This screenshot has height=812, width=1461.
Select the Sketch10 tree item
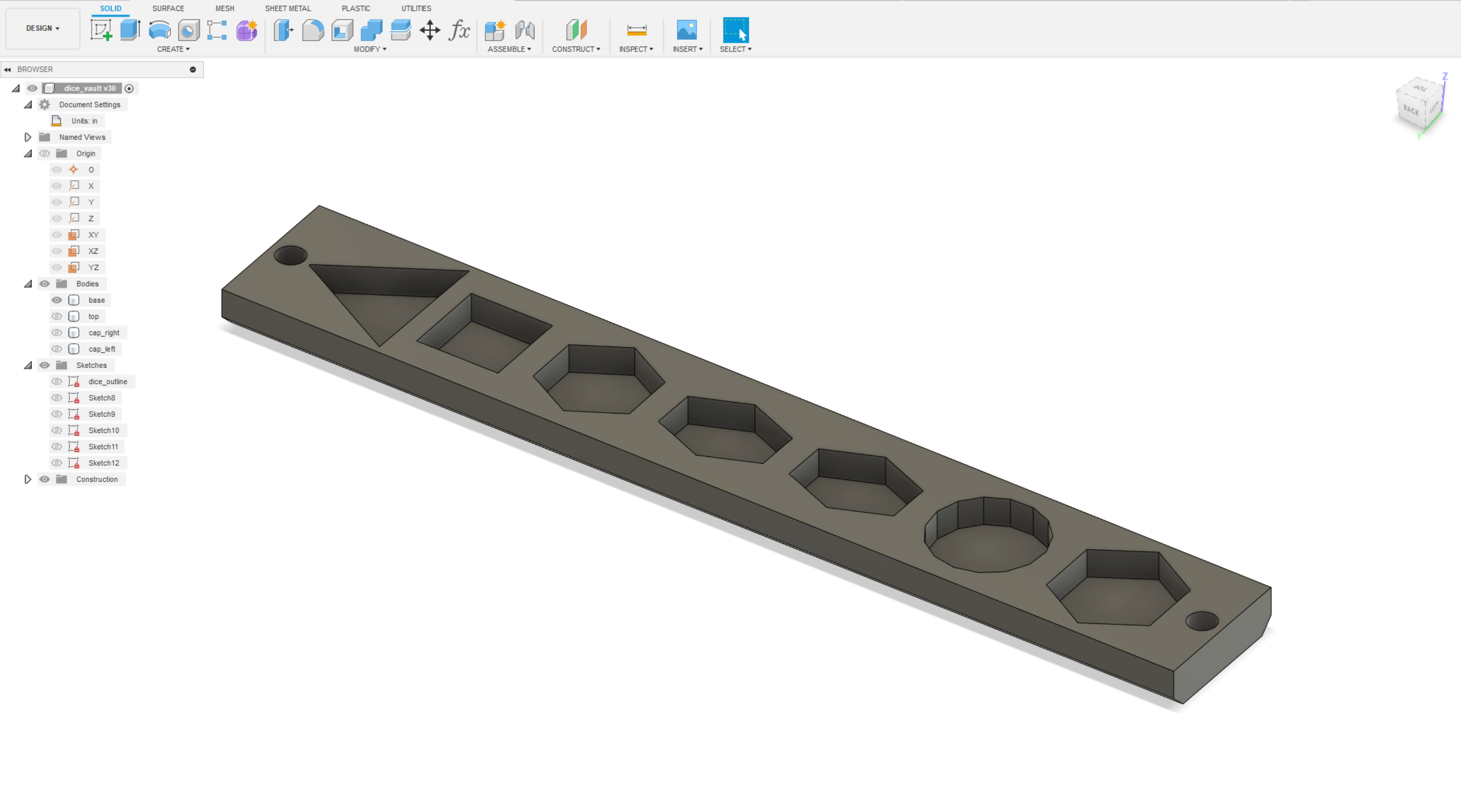pos(103,430)
